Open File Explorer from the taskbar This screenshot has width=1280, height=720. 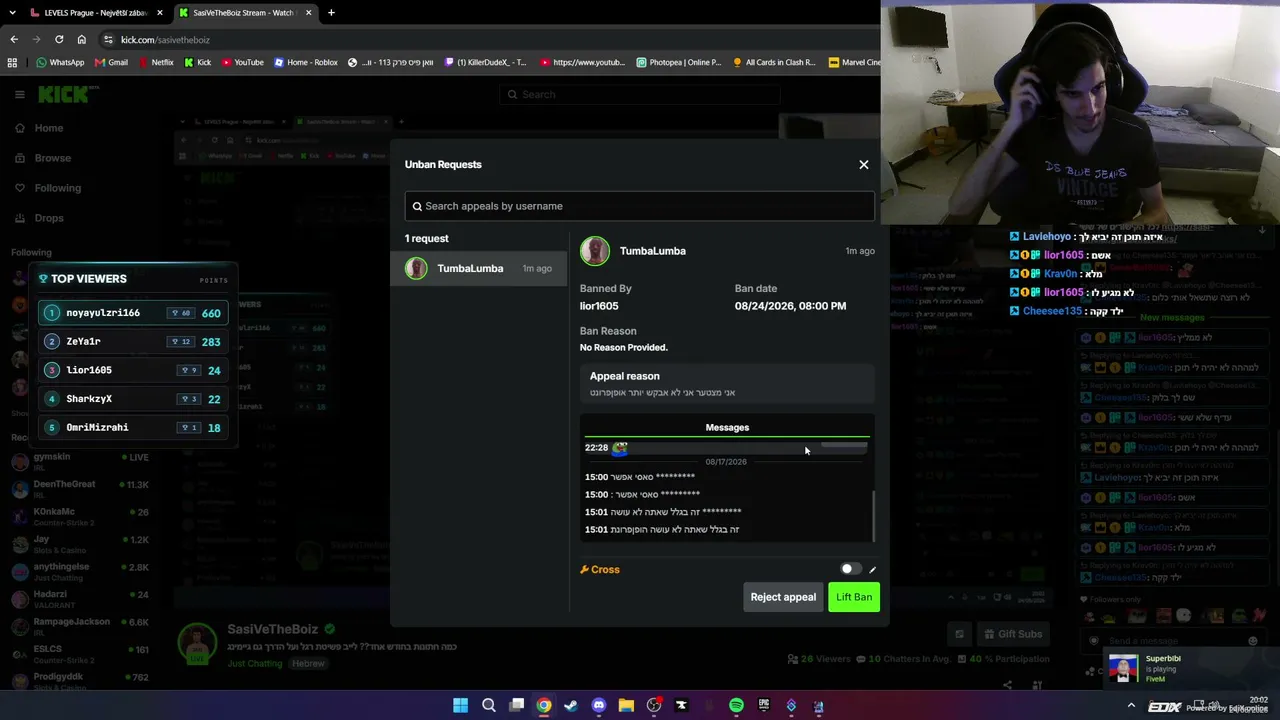click(626, 706)
